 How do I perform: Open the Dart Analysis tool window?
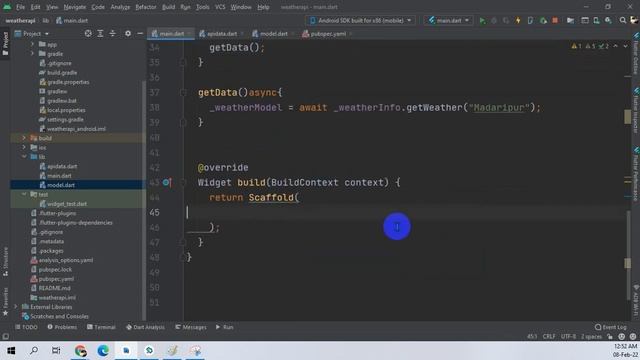tap(145, 327)
